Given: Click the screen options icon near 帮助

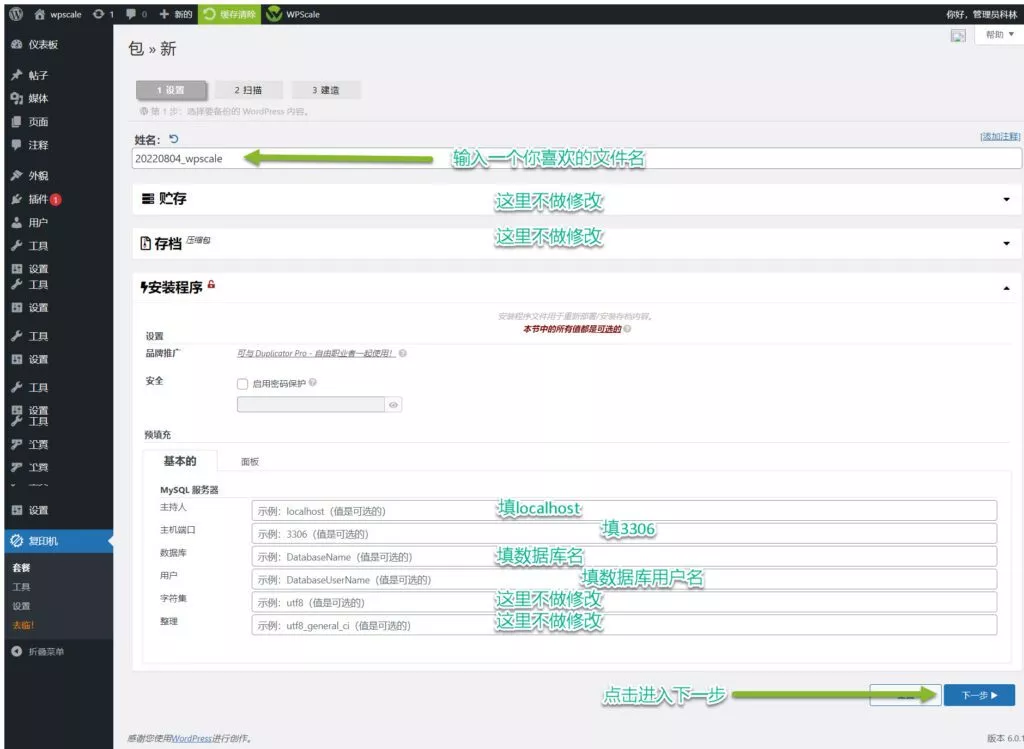Looking at the screenshot, I should [958, 36].
